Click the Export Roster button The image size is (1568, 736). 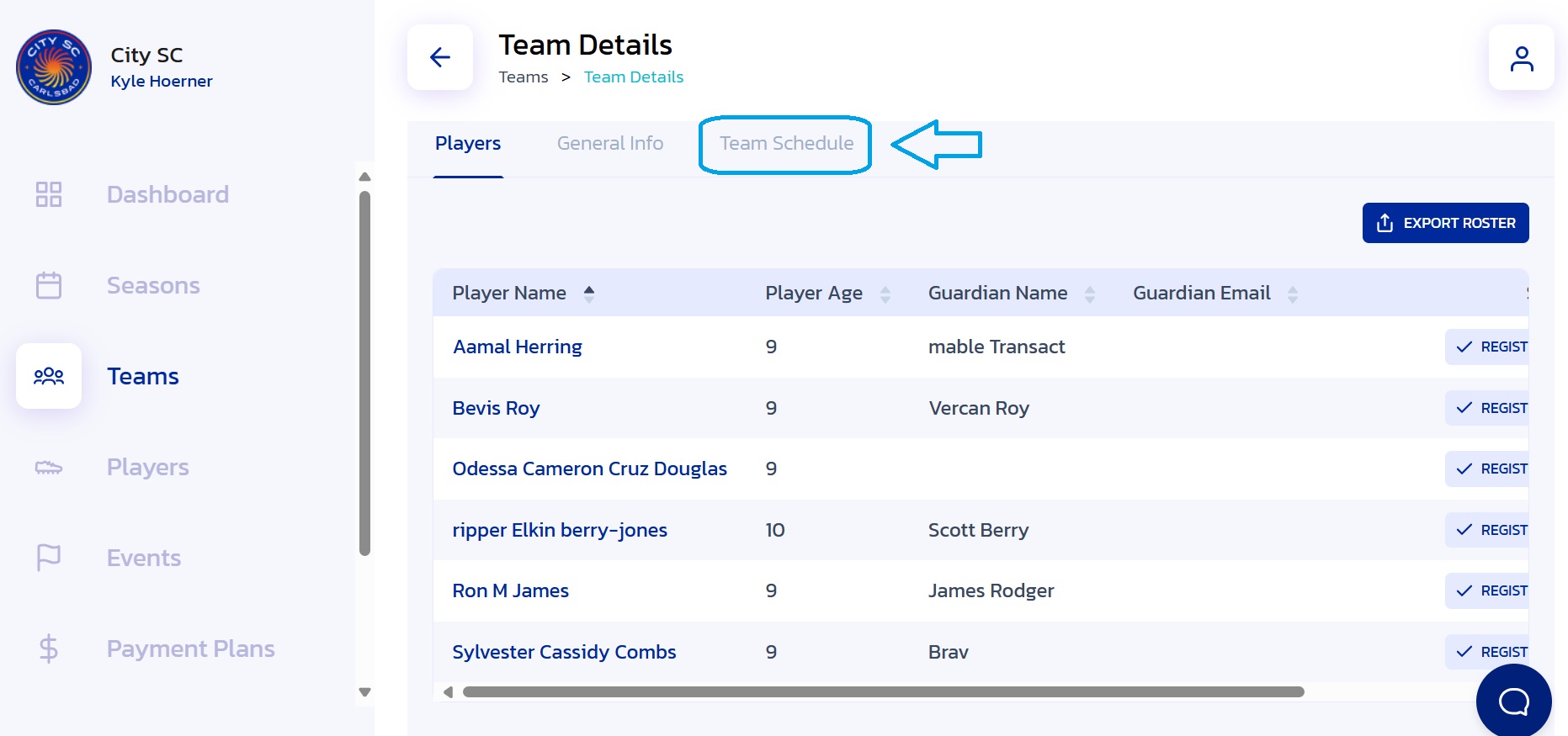1445,223
